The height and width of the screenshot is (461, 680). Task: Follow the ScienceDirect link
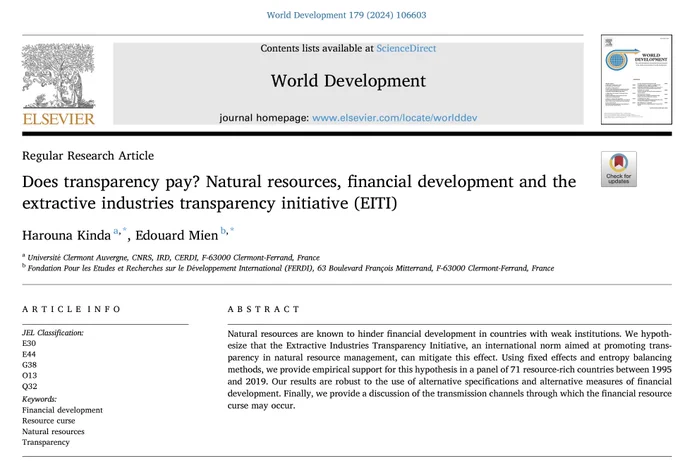[x=406, y=49]
